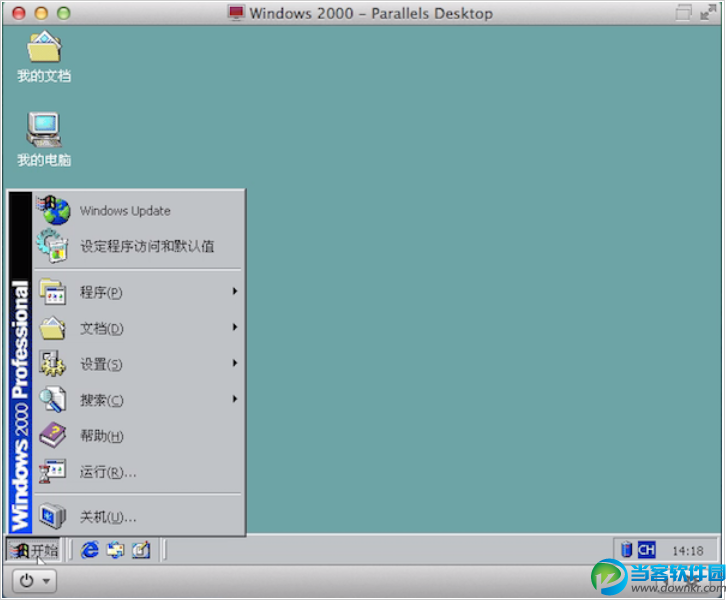Open the 搜索(C) menu entry
The height and width of the screenshot is (602, 727).
click(x=138, y=400)
